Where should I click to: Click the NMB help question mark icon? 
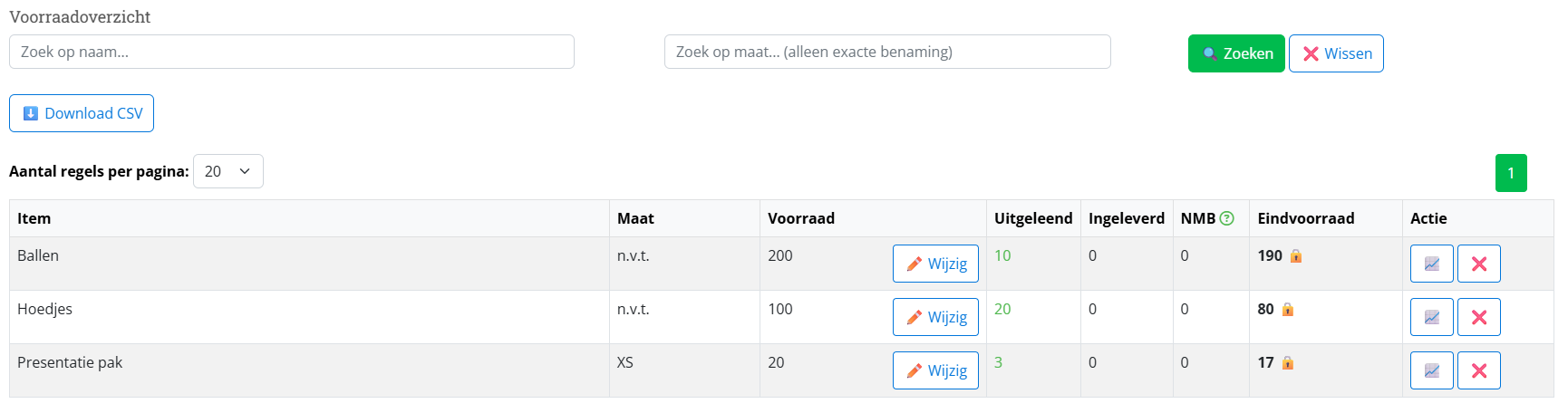click(x=1227, y=218)
